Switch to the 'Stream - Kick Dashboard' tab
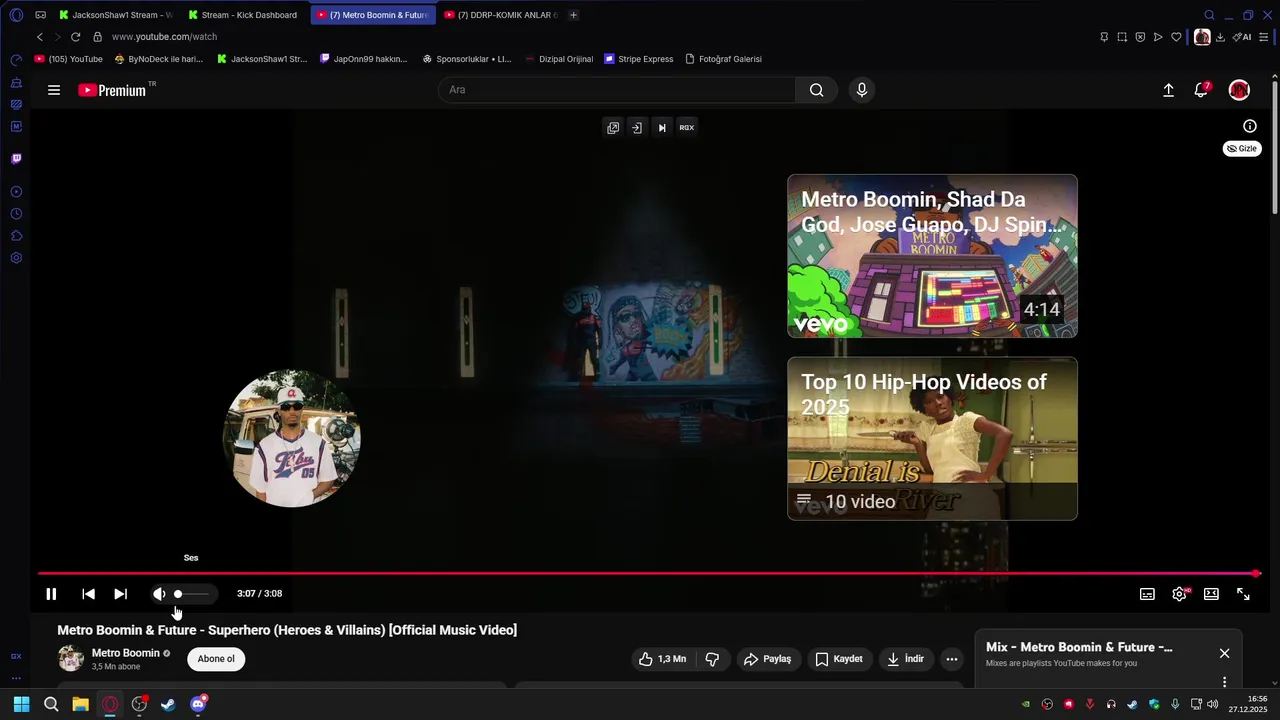This screenshot has height=720, width=1280. 243,15
